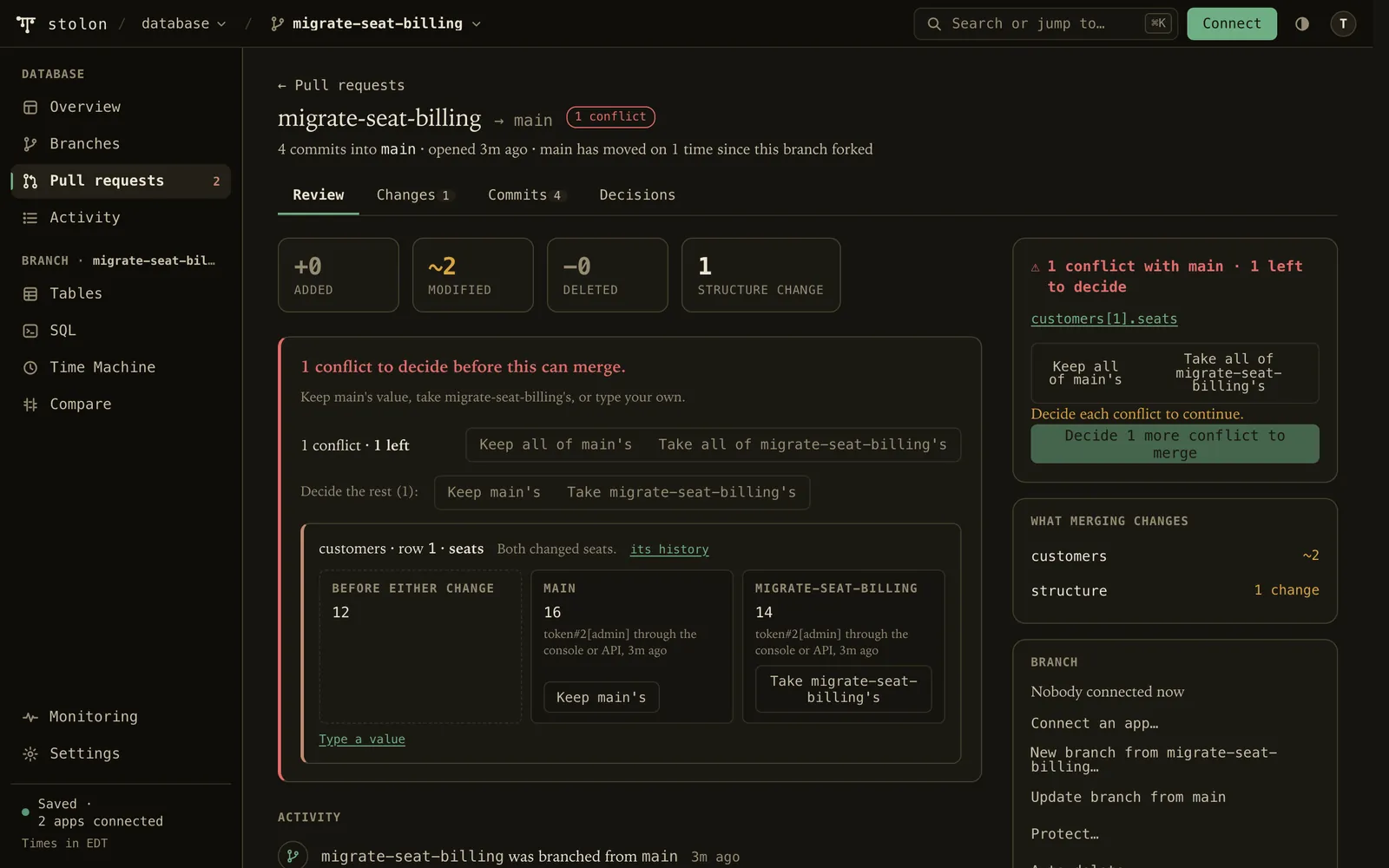Click 'Connect an app…' in Branch panel
The image size is (1389, 868).
pos(1095,724)
